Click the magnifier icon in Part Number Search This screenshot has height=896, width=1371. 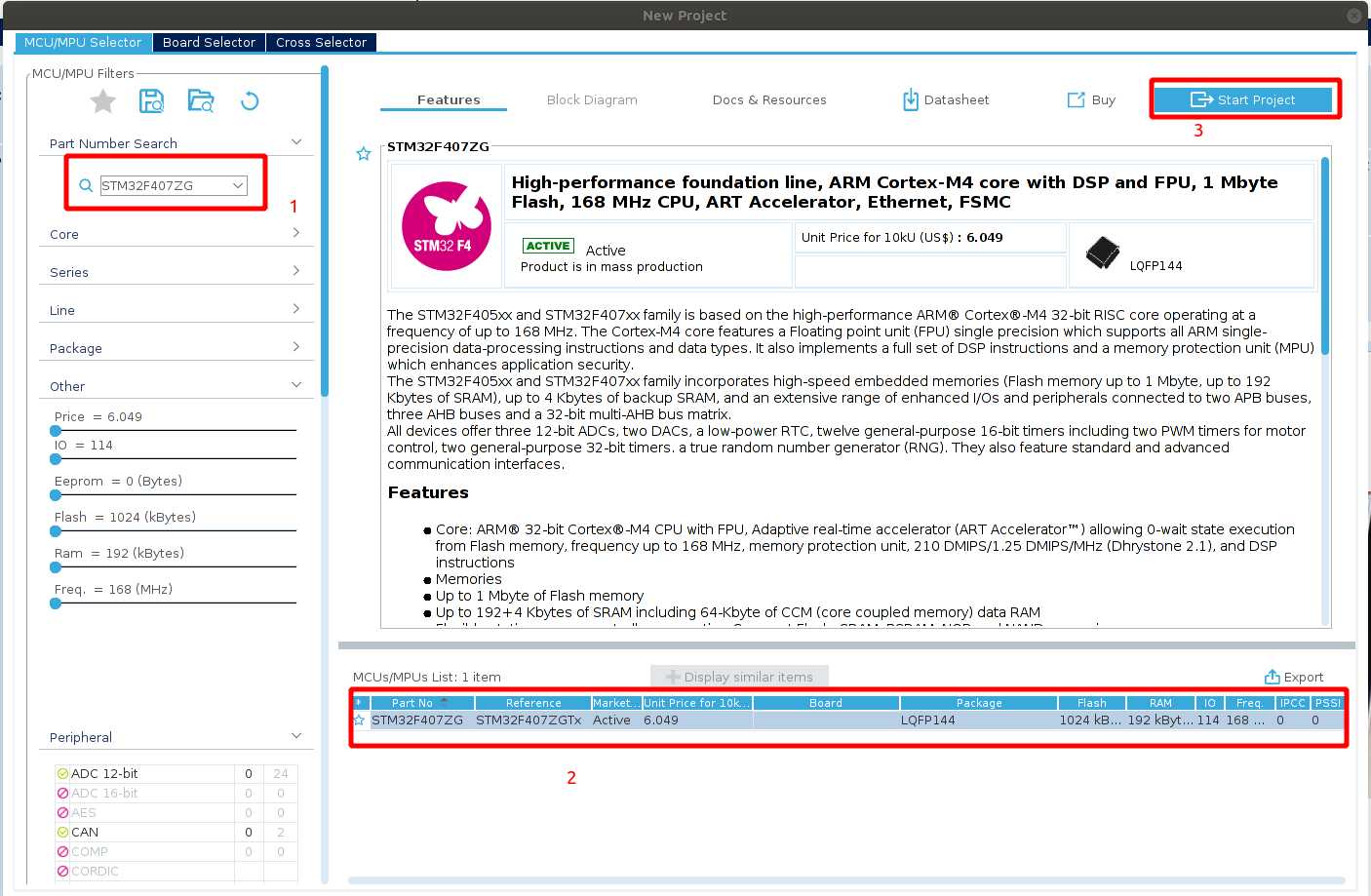[x=86, y=185]
